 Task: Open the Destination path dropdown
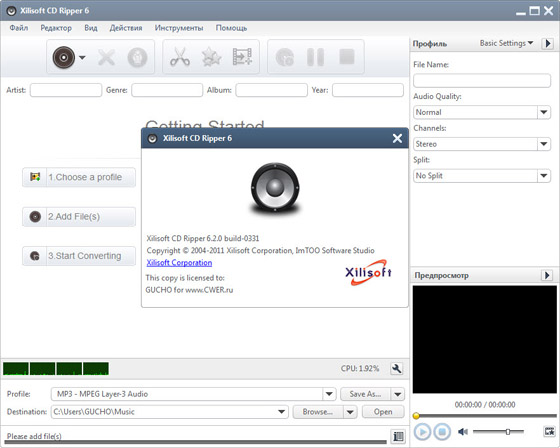point(281,412)
